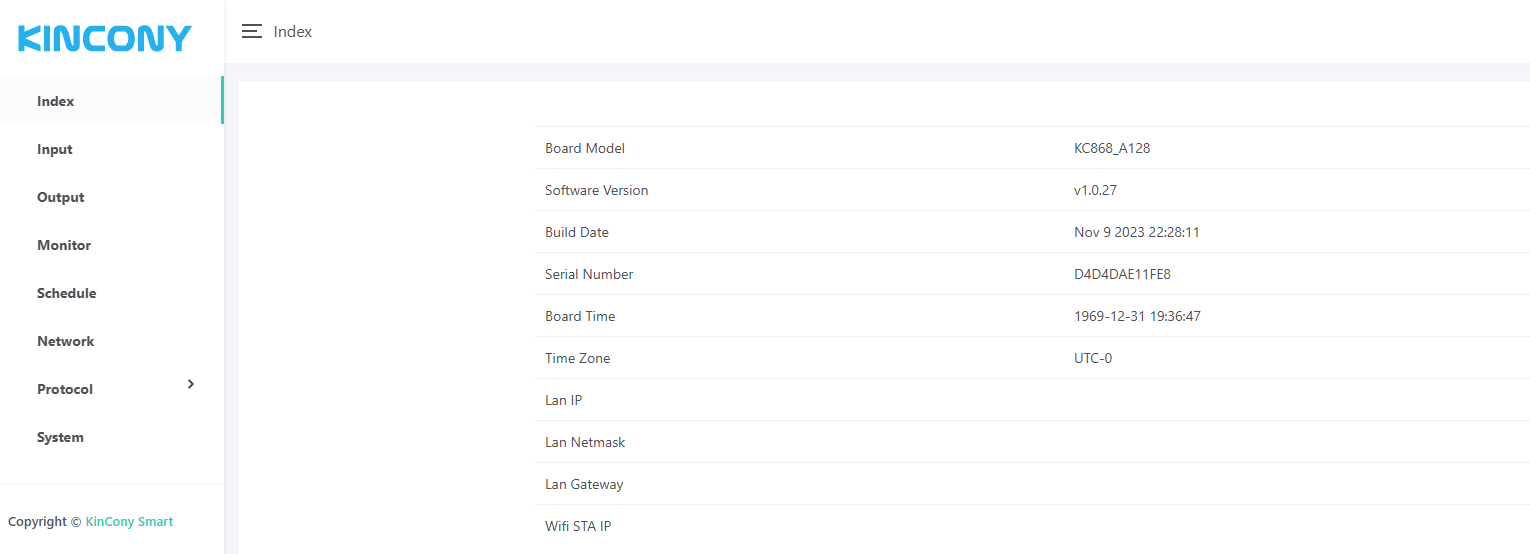Open the Index menu item
Viewport: 1530px width, 554px height.
point(56,101)
